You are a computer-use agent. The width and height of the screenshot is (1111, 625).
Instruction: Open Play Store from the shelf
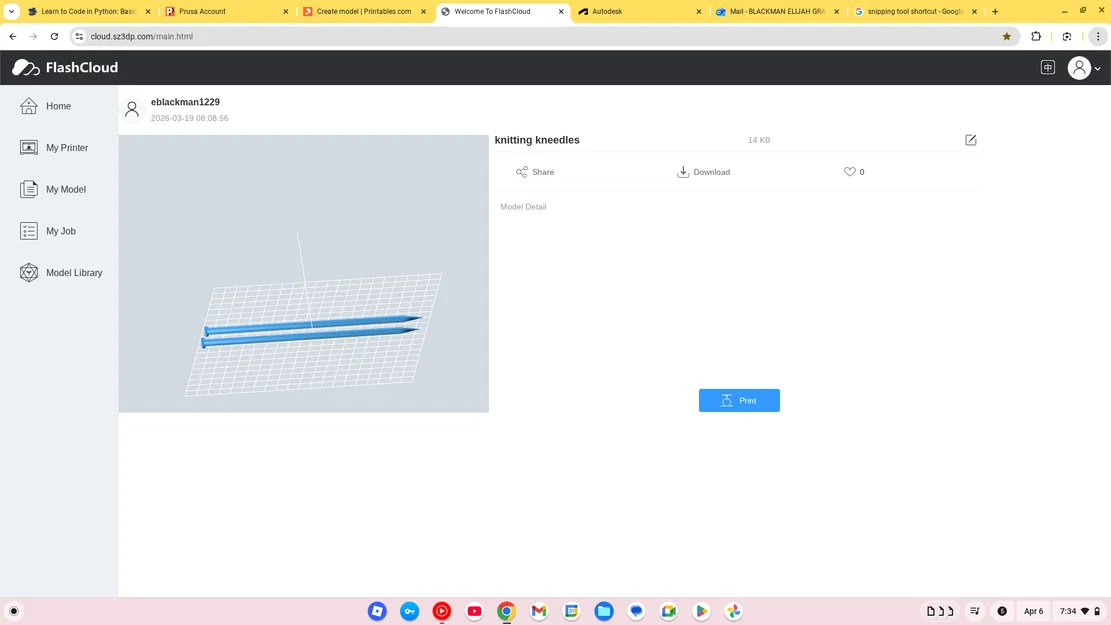click(x=701, y=611)
